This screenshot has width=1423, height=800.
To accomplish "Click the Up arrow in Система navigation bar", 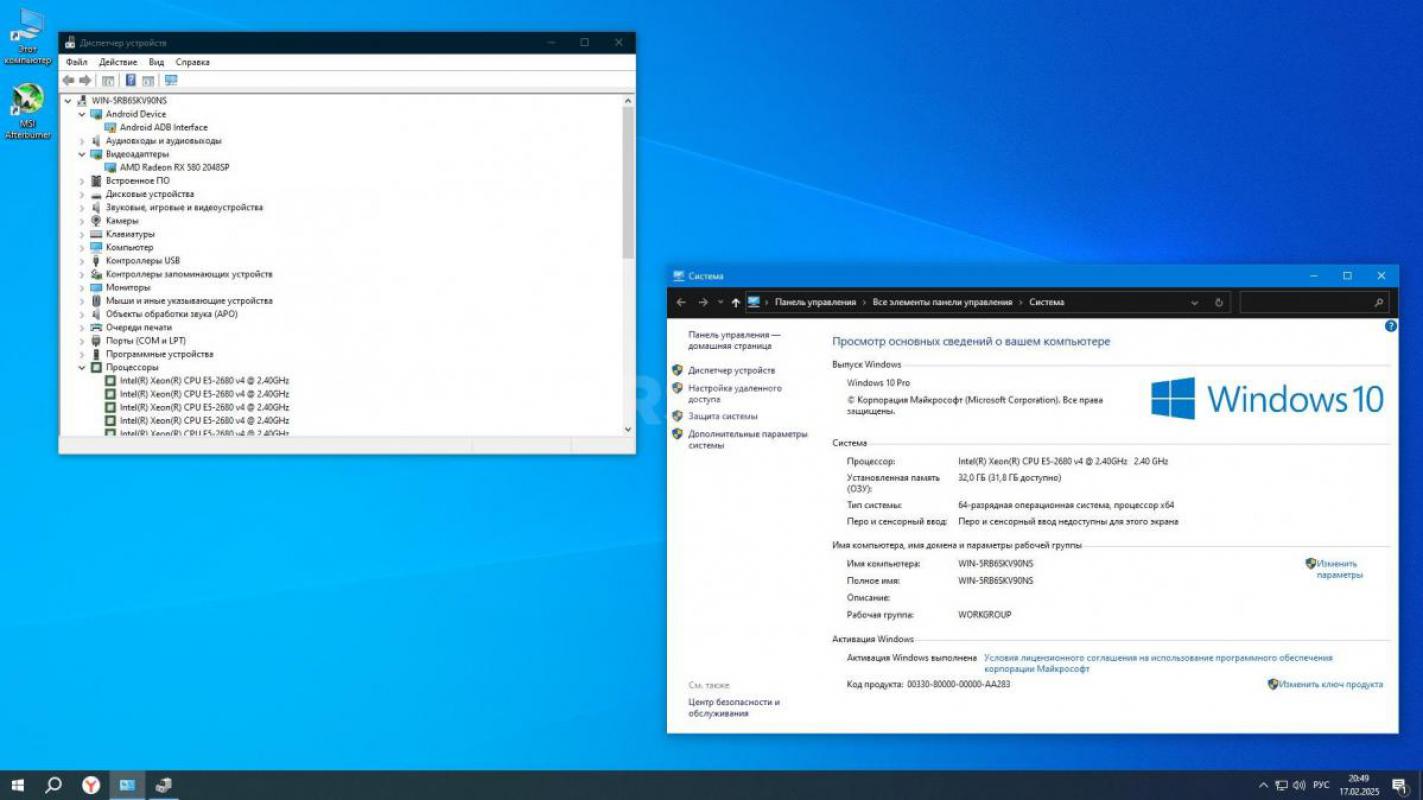I will [736, 302].
